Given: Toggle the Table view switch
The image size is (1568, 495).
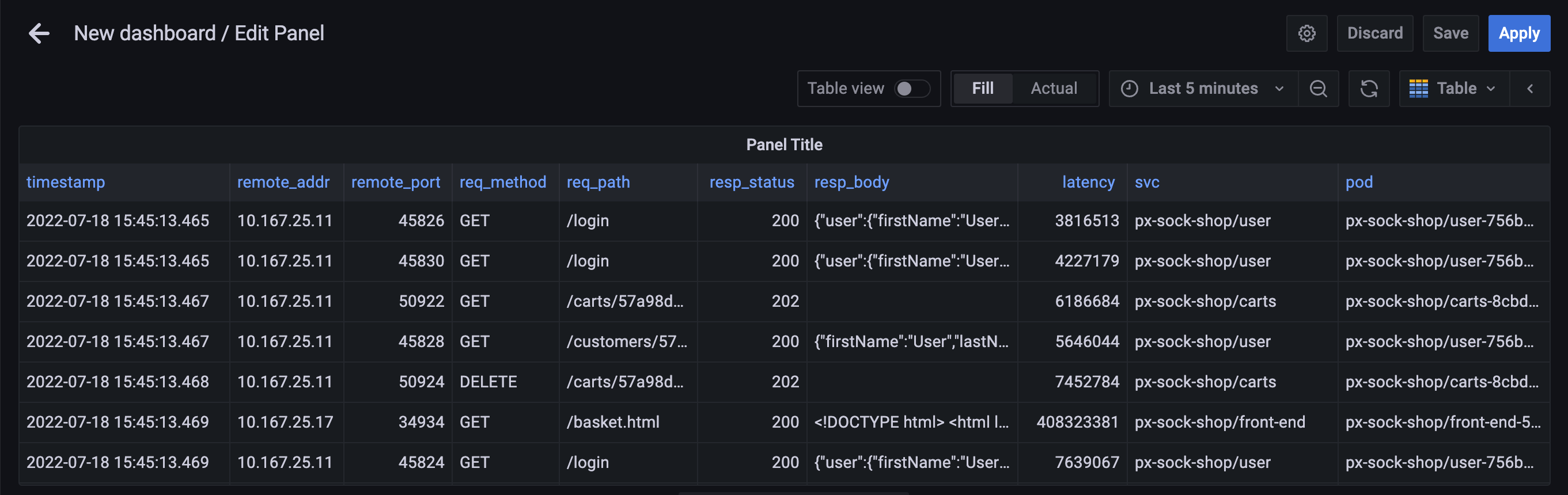Looking at the screenshot, I should pos(911,89).
